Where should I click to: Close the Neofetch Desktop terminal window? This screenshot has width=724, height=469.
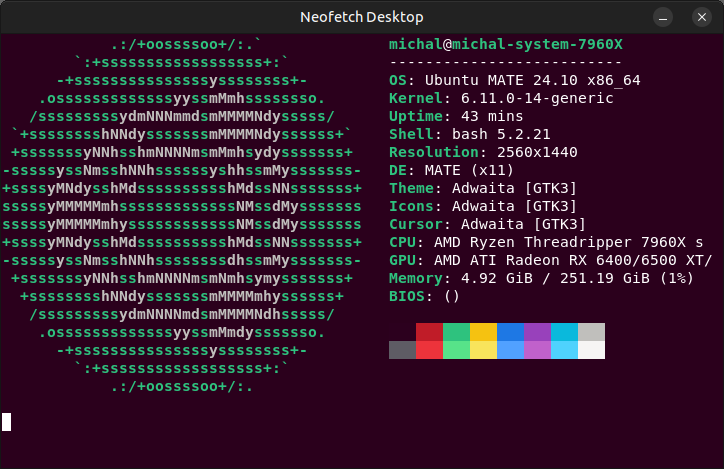(x=698, y=17)
